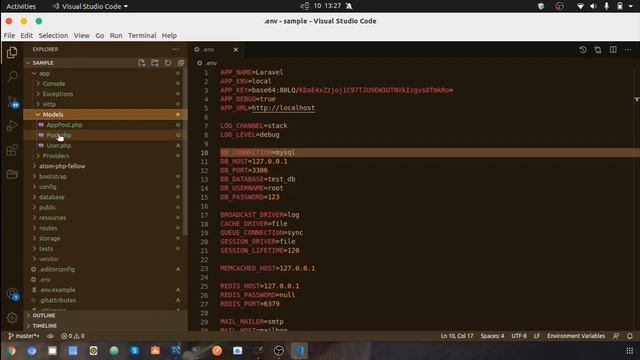Click the Explorer file tree scrollbar

[x=186, y=152]
